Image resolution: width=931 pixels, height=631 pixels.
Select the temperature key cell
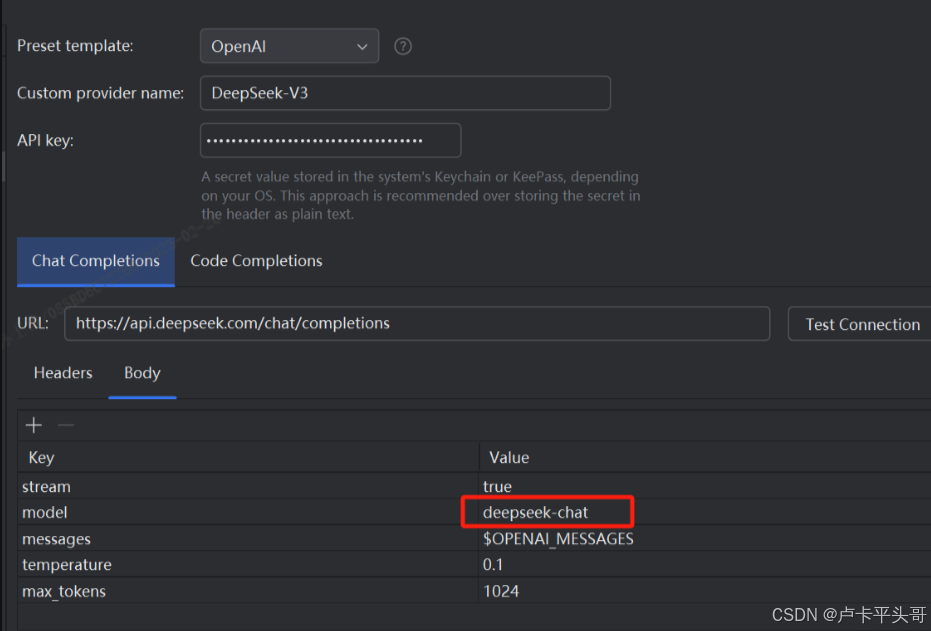click(x=248, y=565)
